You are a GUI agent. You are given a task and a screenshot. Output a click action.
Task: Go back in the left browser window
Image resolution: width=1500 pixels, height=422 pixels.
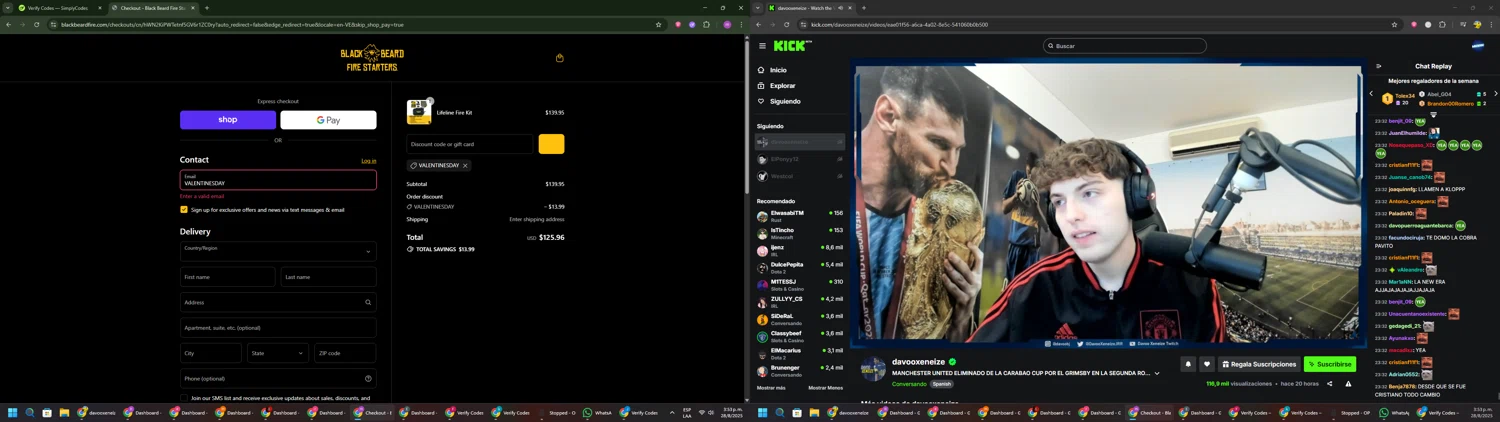click(8, 25)
